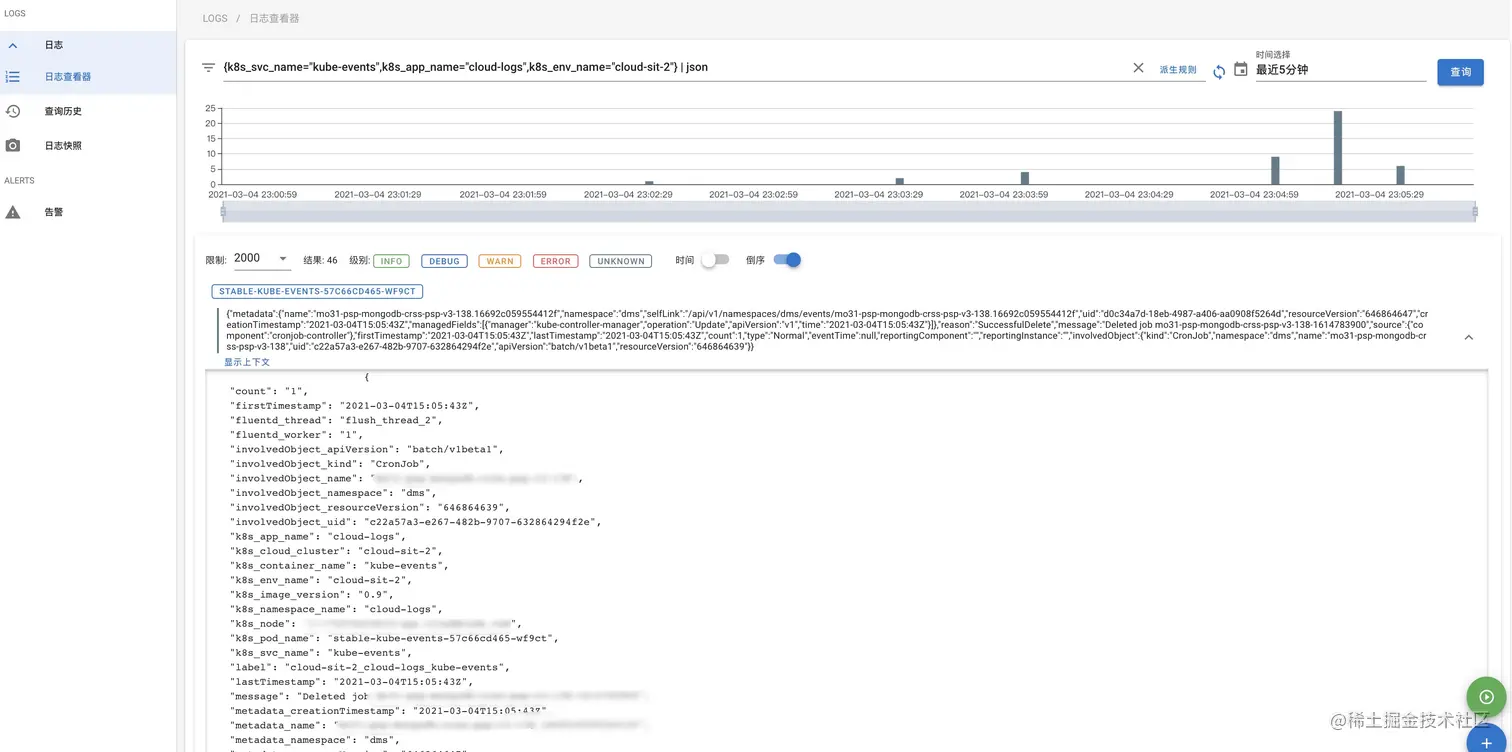Click the alert warning triangle icon
1512x752 pixels.
tap(13, 213)
